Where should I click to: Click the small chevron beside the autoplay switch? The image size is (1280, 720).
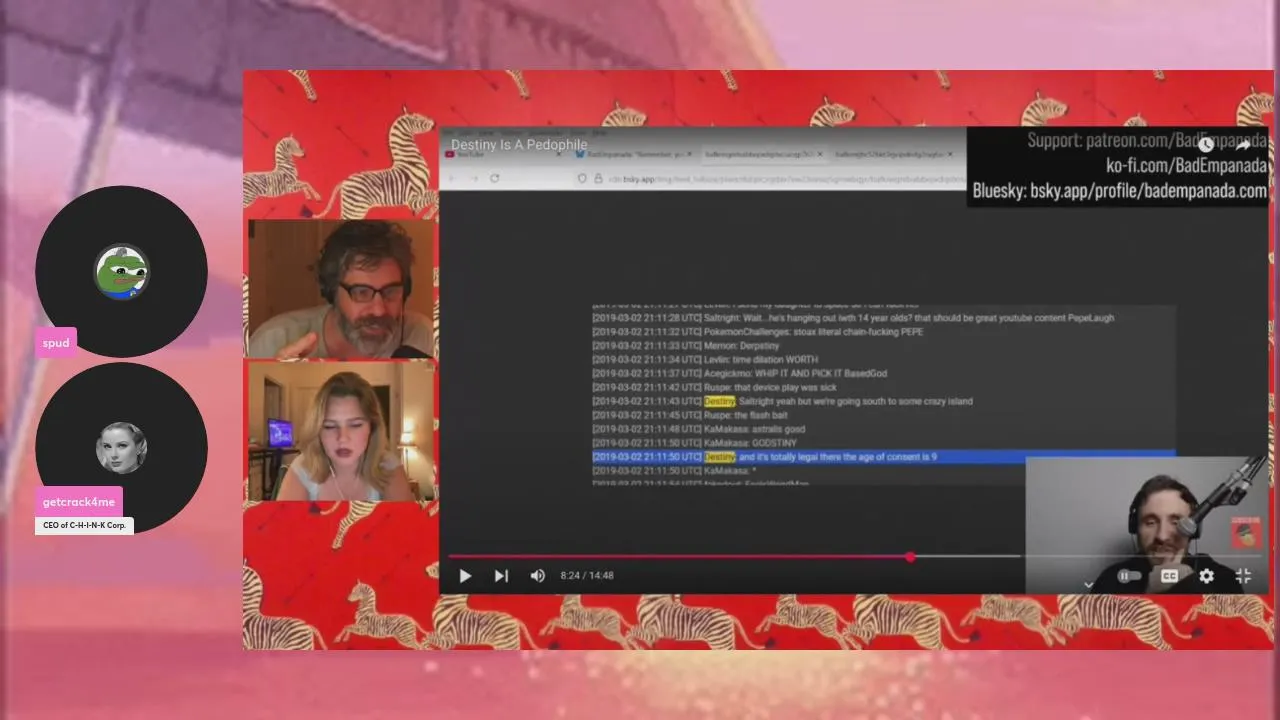tap(1089, 584)
